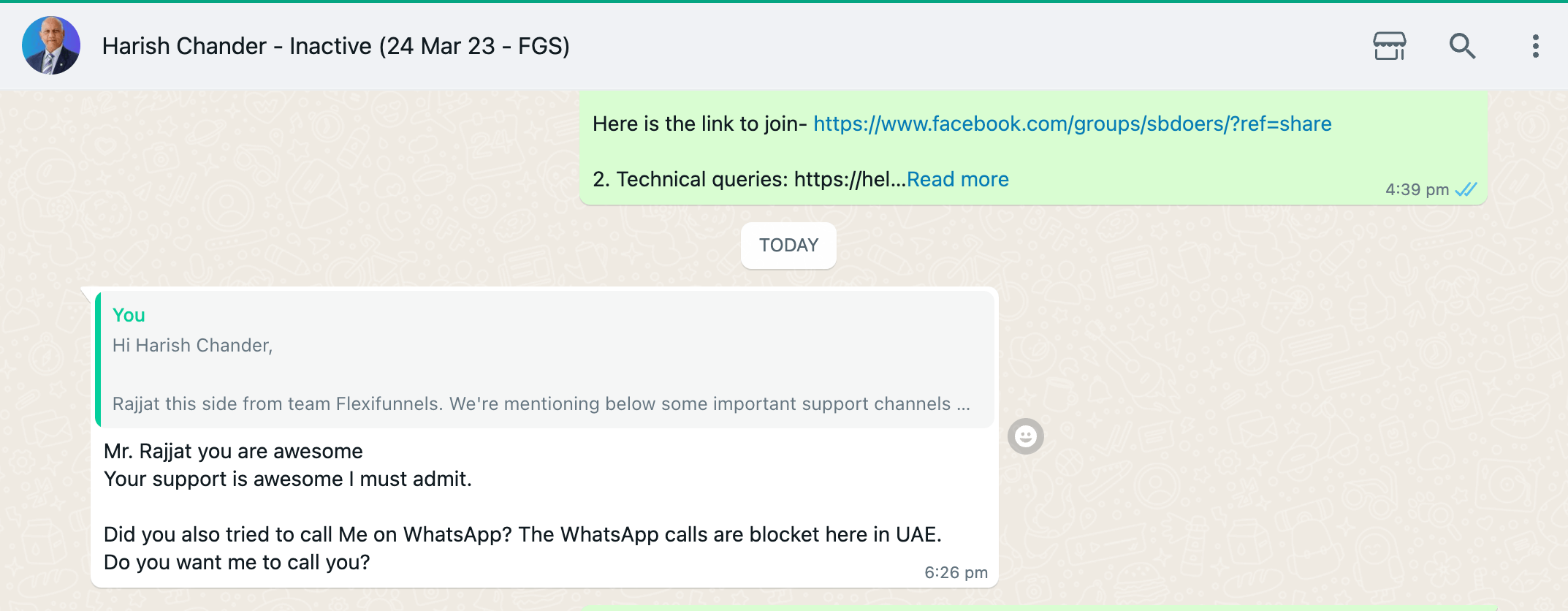The image size is (1568, 611).
Task: Open the three-dot chat menu
Action: coord(1535,46)
